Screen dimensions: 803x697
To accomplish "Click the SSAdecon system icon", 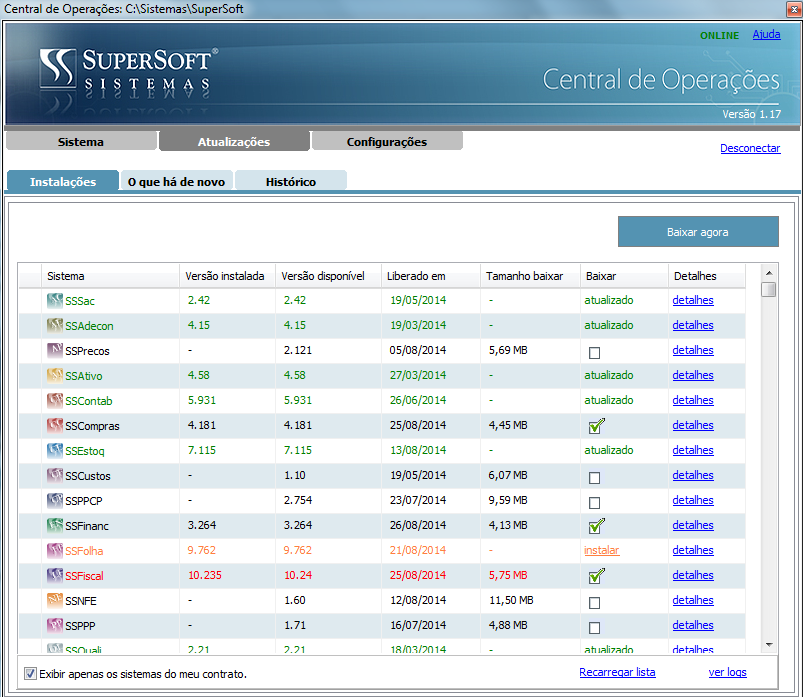I will (x=55, y=326).
